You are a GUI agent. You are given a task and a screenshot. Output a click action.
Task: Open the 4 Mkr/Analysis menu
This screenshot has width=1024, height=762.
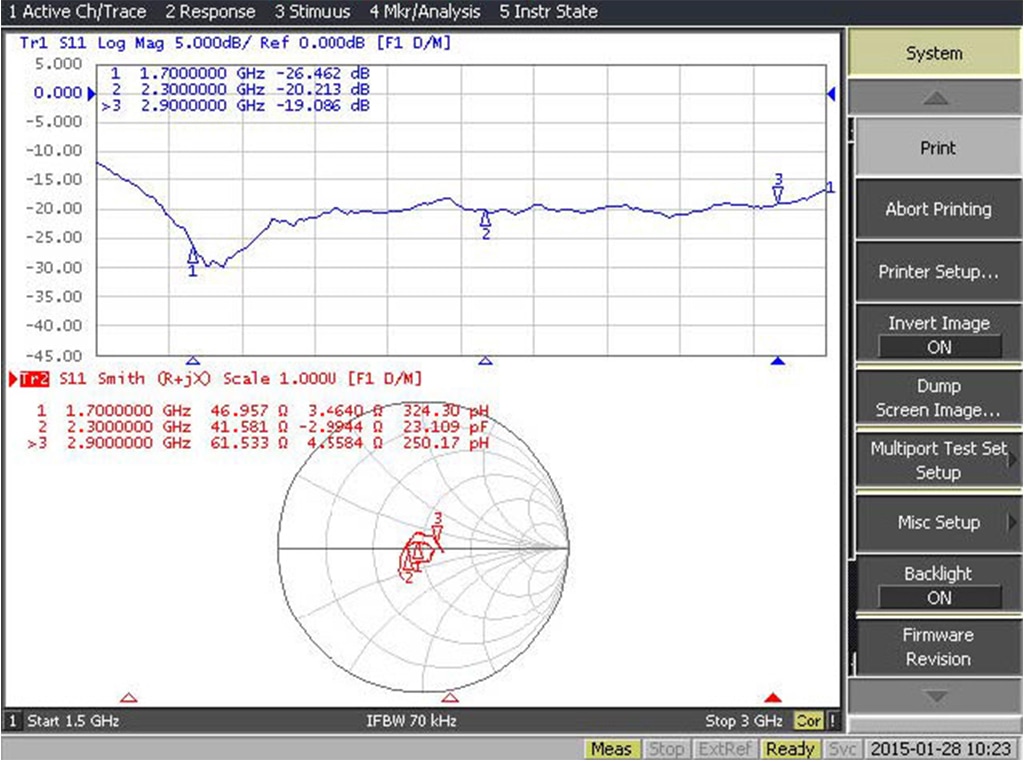pyautogui.click(x=424, y=12)
